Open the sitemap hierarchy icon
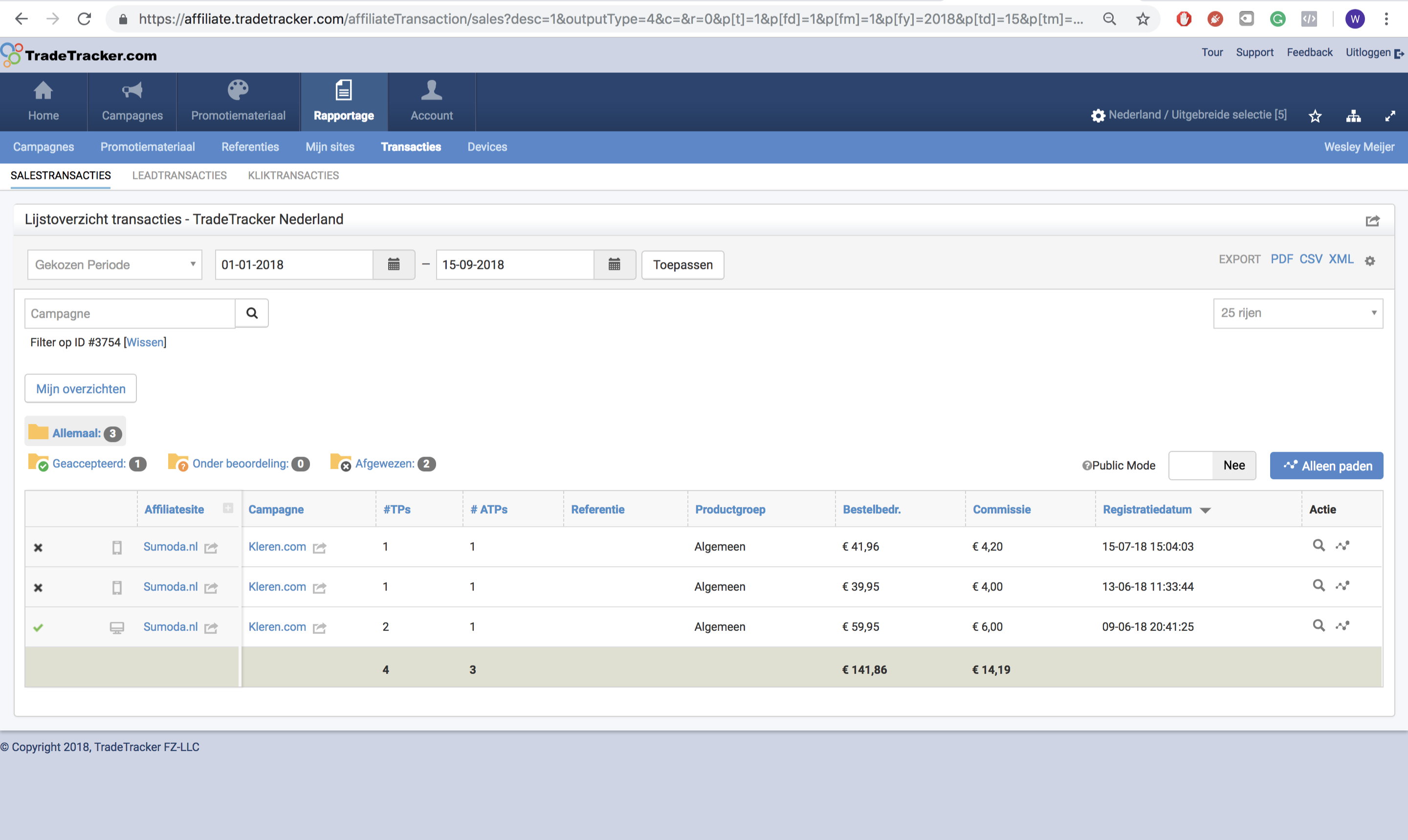Image resolution: width=1408 pixels, height=840 pixels. click(x=1353, y=116)
